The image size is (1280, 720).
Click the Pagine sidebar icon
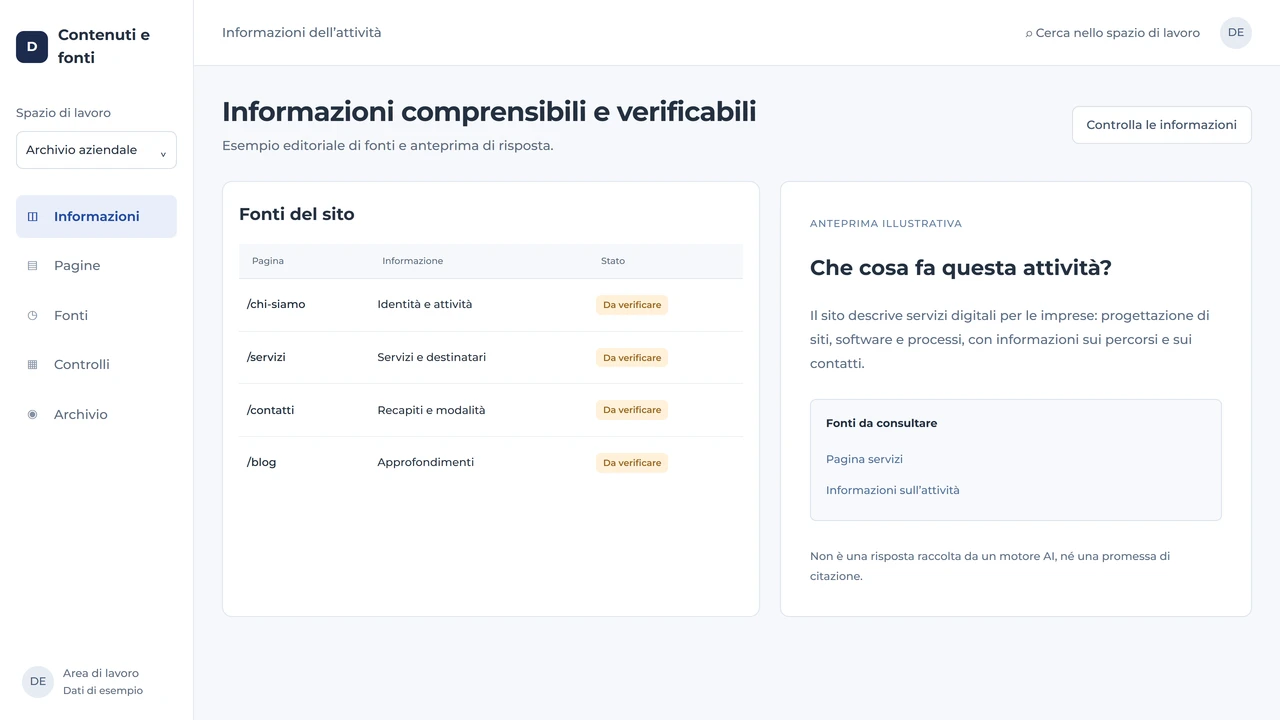32,266
